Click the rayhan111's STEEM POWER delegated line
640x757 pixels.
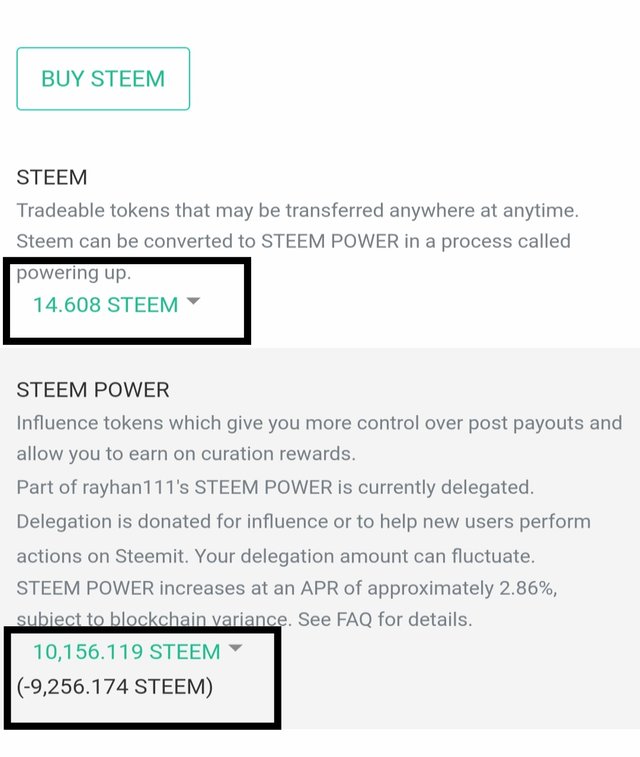click(275, 487)
